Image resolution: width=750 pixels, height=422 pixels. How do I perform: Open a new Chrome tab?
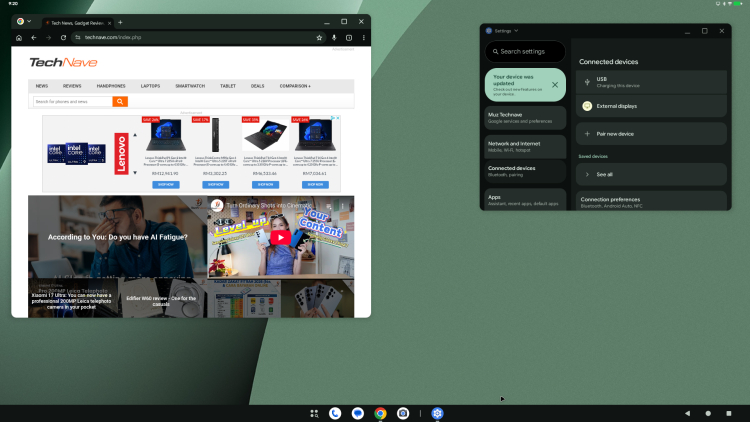(120, 22)
